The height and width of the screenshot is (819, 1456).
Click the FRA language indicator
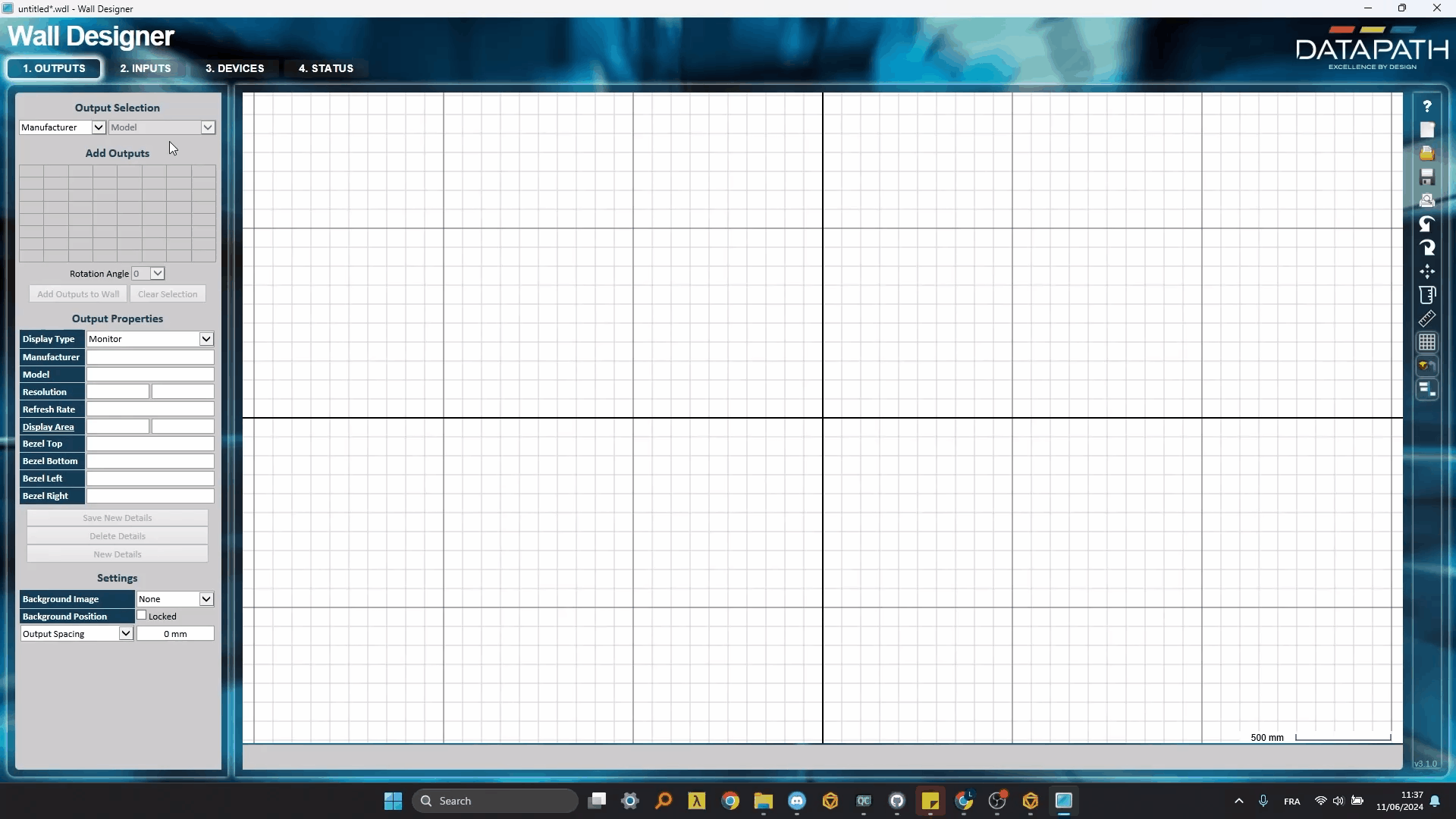[1292, 802]
